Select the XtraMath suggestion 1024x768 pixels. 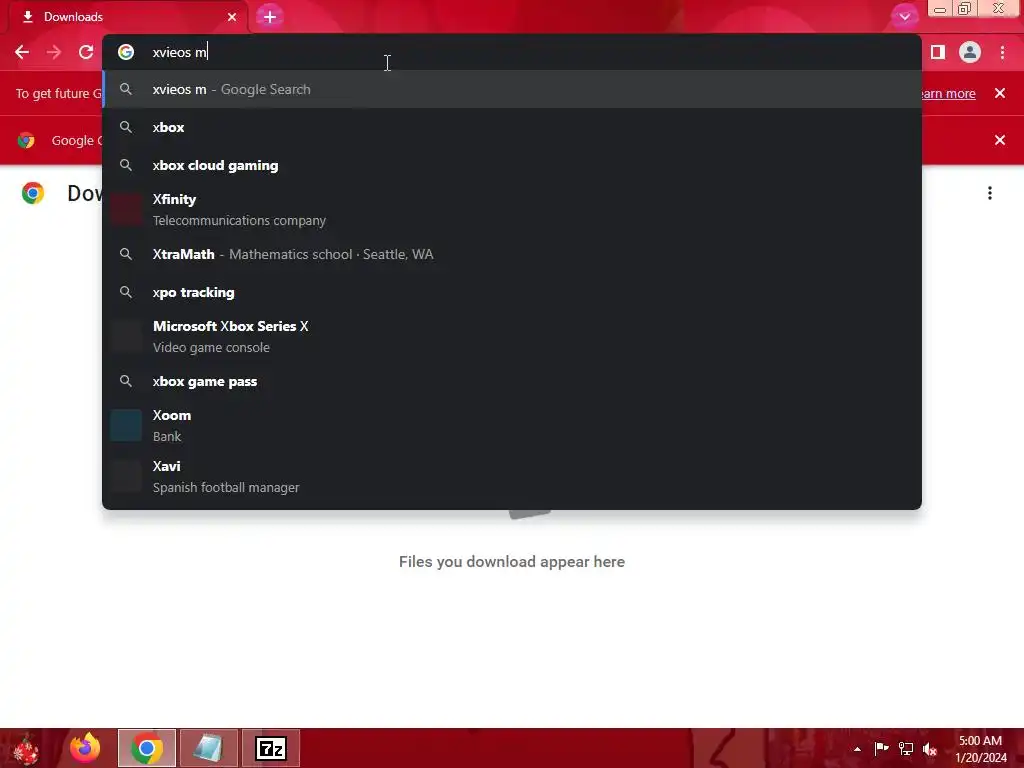point(512,254)
